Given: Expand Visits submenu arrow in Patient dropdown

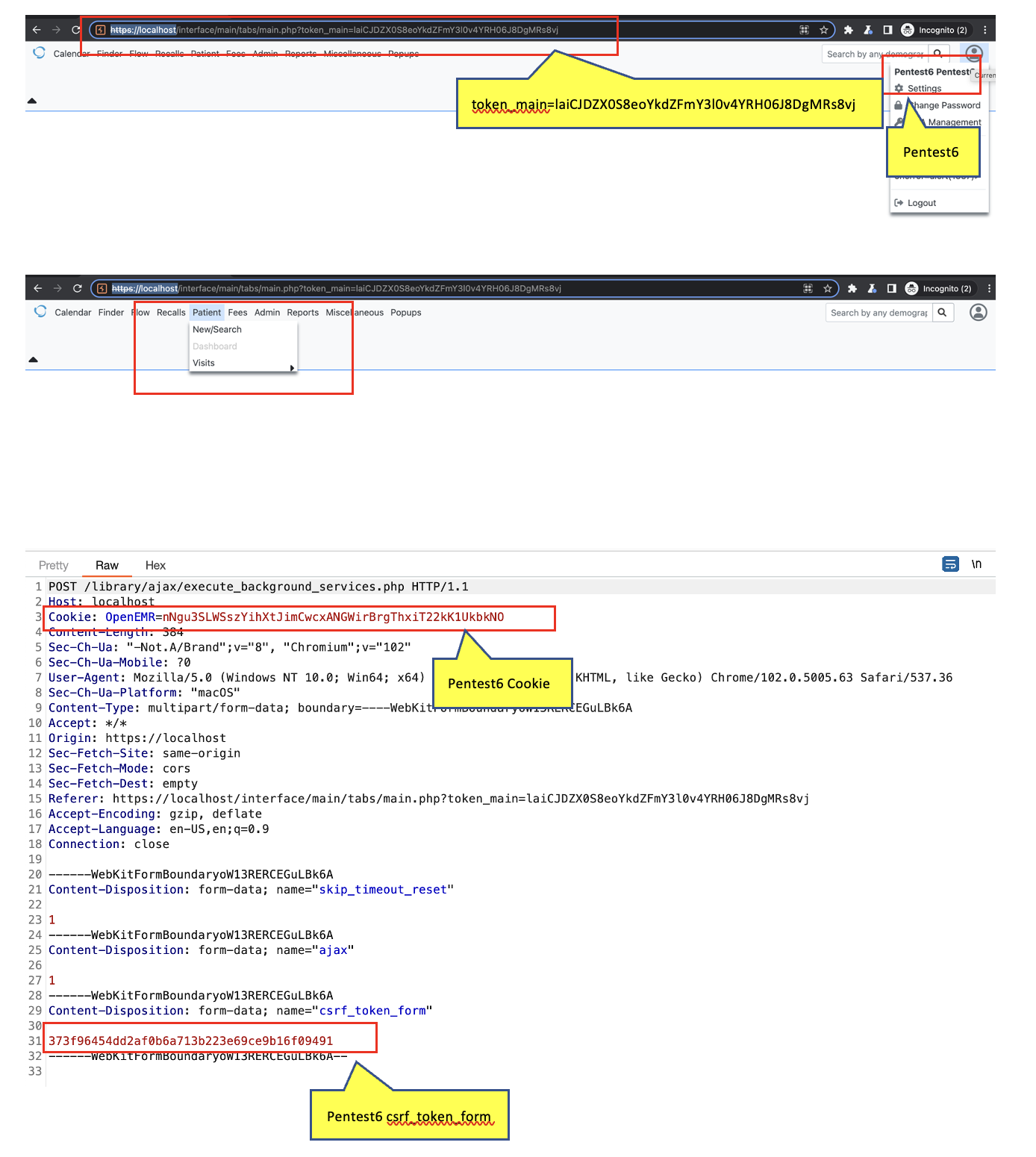Looking at the screenshot, I should [292, 368].
